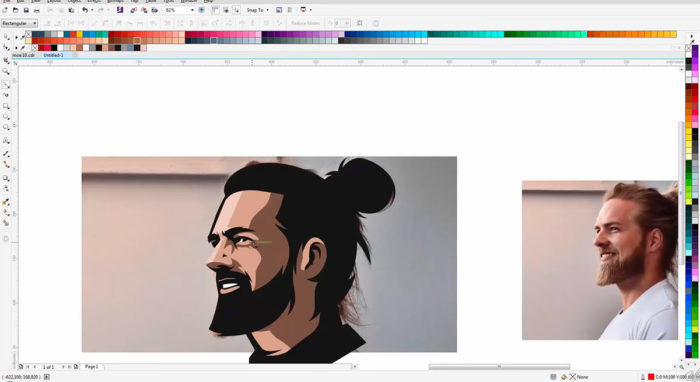Open the application launcher dropdown arrow

(311, 10)
